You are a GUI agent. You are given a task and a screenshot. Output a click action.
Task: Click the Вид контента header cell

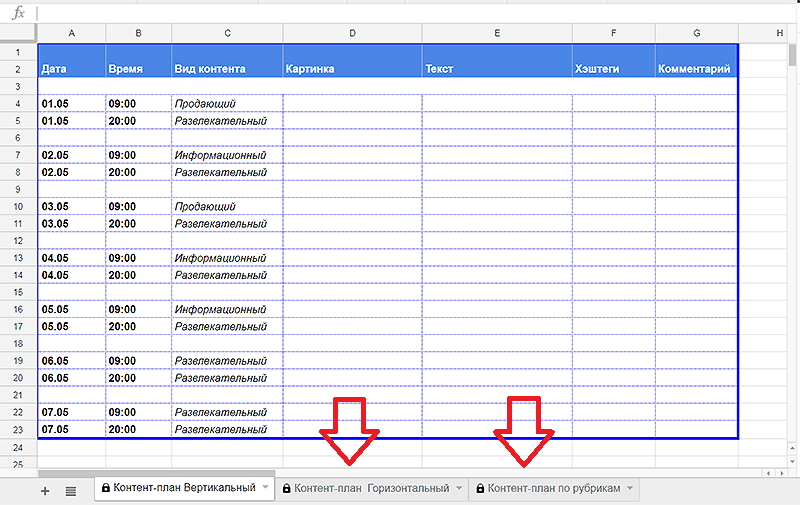pos(227,61)
